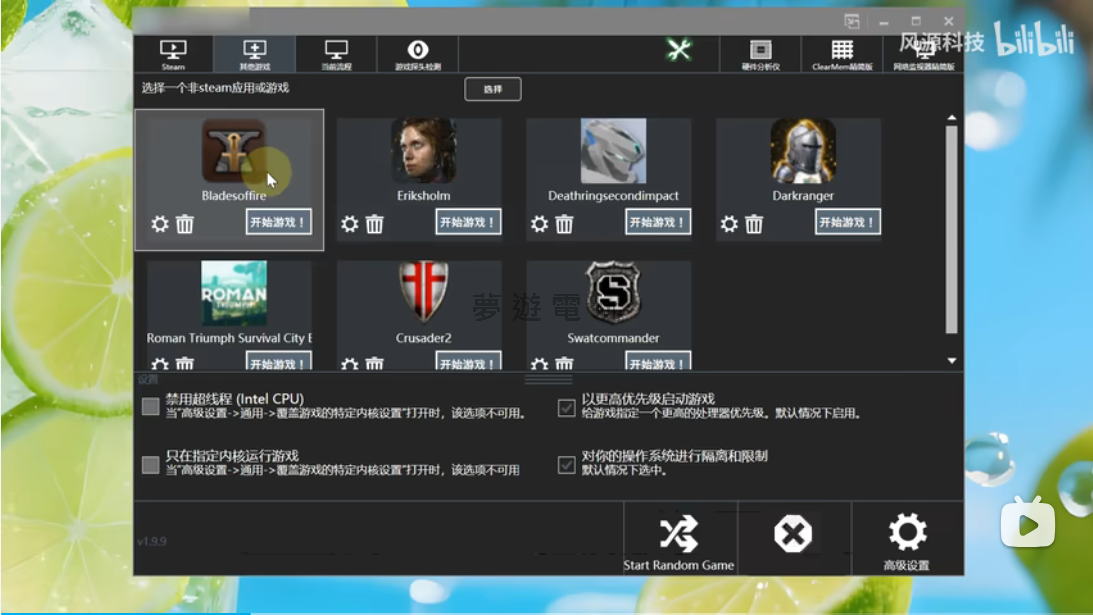Click the X cancel circle icon
The image size is (1093, 615).
[793, 534]
